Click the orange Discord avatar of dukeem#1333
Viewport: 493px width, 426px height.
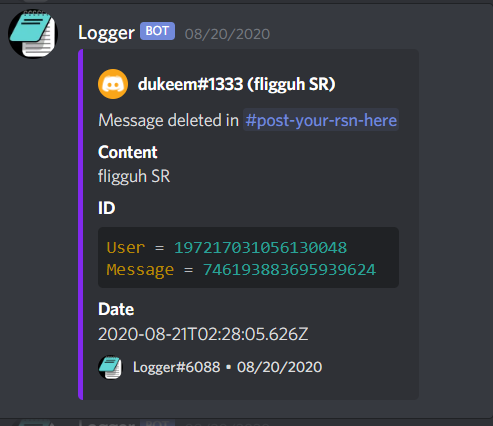(113, 84)
